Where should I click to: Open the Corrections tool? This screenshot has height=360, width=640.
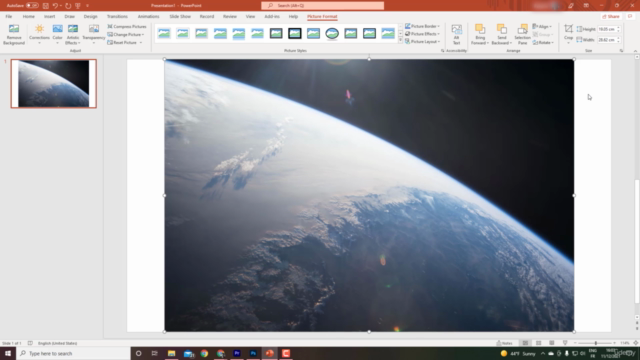(x=39, y=34)
